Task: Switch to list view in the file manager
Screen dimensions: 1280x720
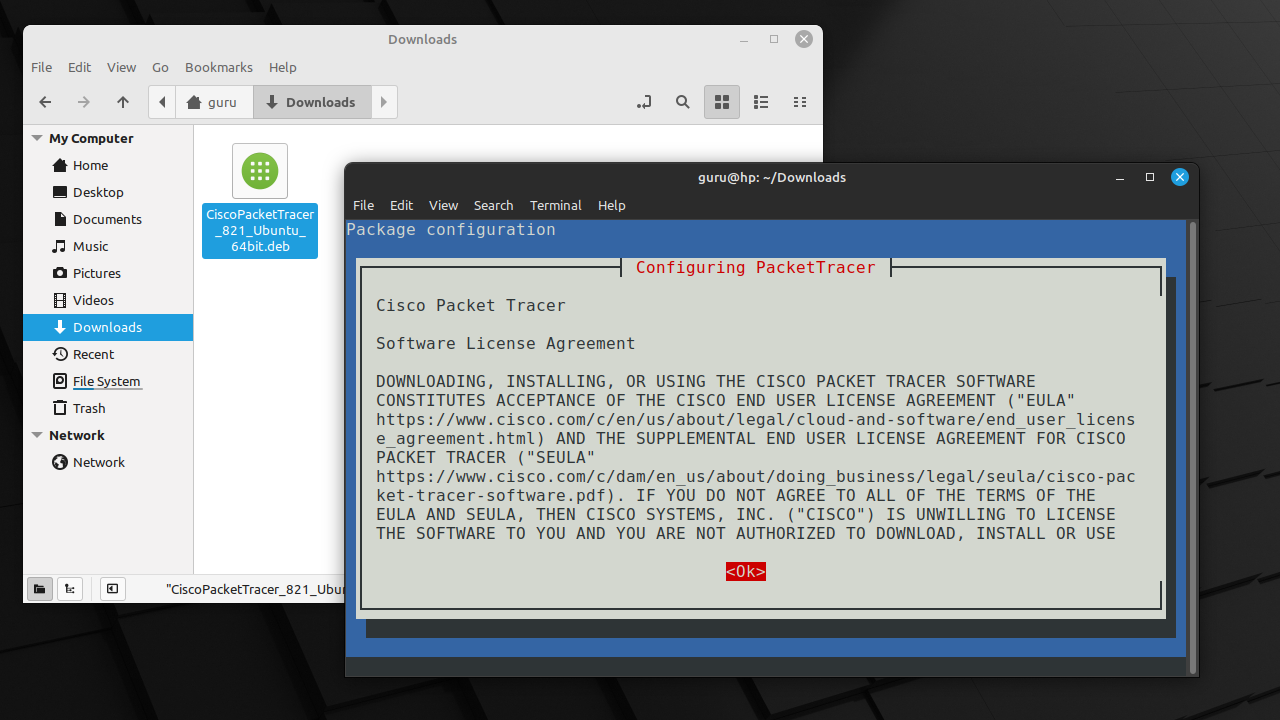Action: coord(761,102)
